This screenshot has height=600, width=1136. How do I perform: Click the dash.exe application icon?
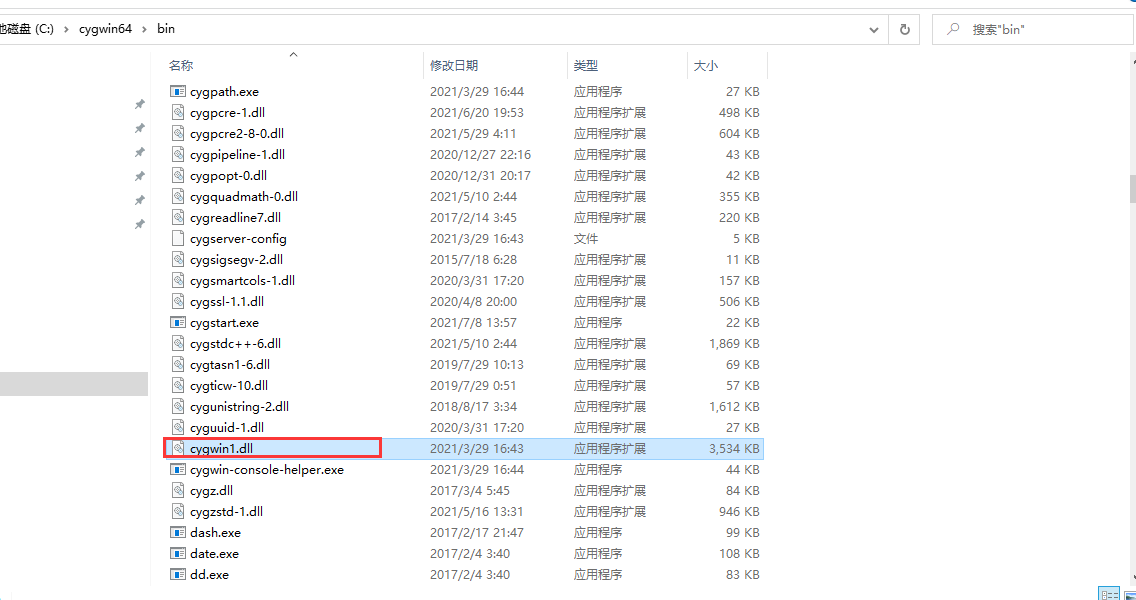(178, 533)
